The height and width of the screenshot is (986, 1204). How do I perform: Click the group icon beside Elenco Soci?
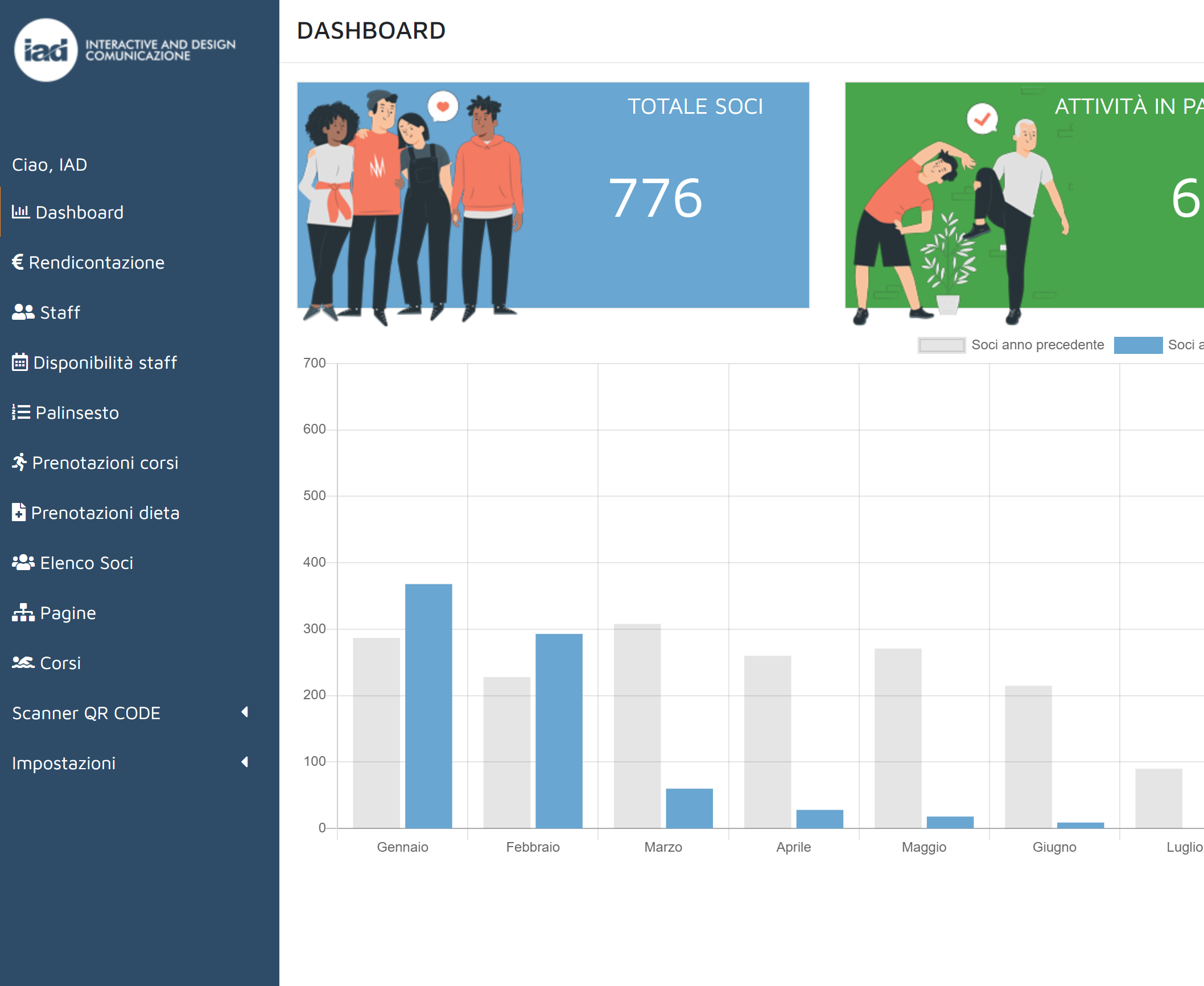(23, 562)
